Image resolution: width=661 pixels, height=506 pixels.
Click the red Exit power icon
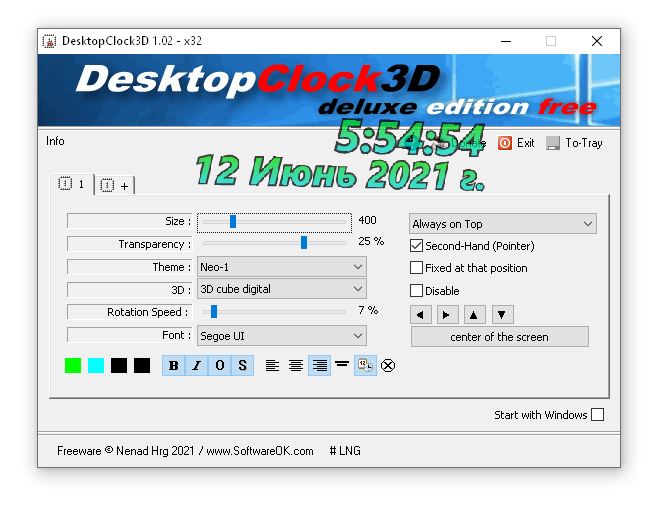505,143
